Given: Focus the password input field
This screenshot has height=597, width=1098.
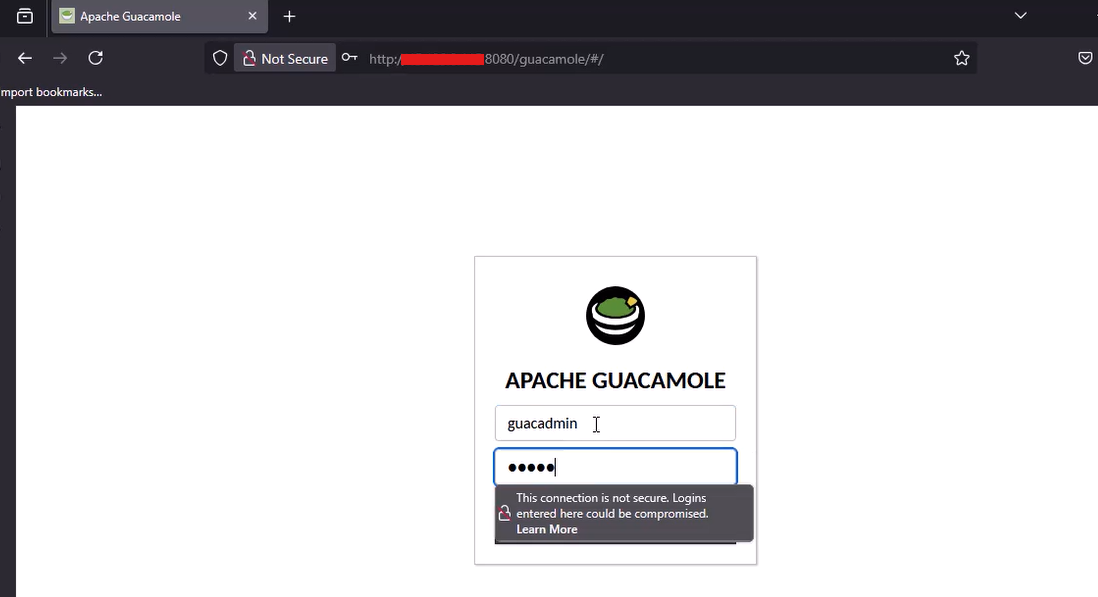Looking at the screenshot, I should 616,467.
